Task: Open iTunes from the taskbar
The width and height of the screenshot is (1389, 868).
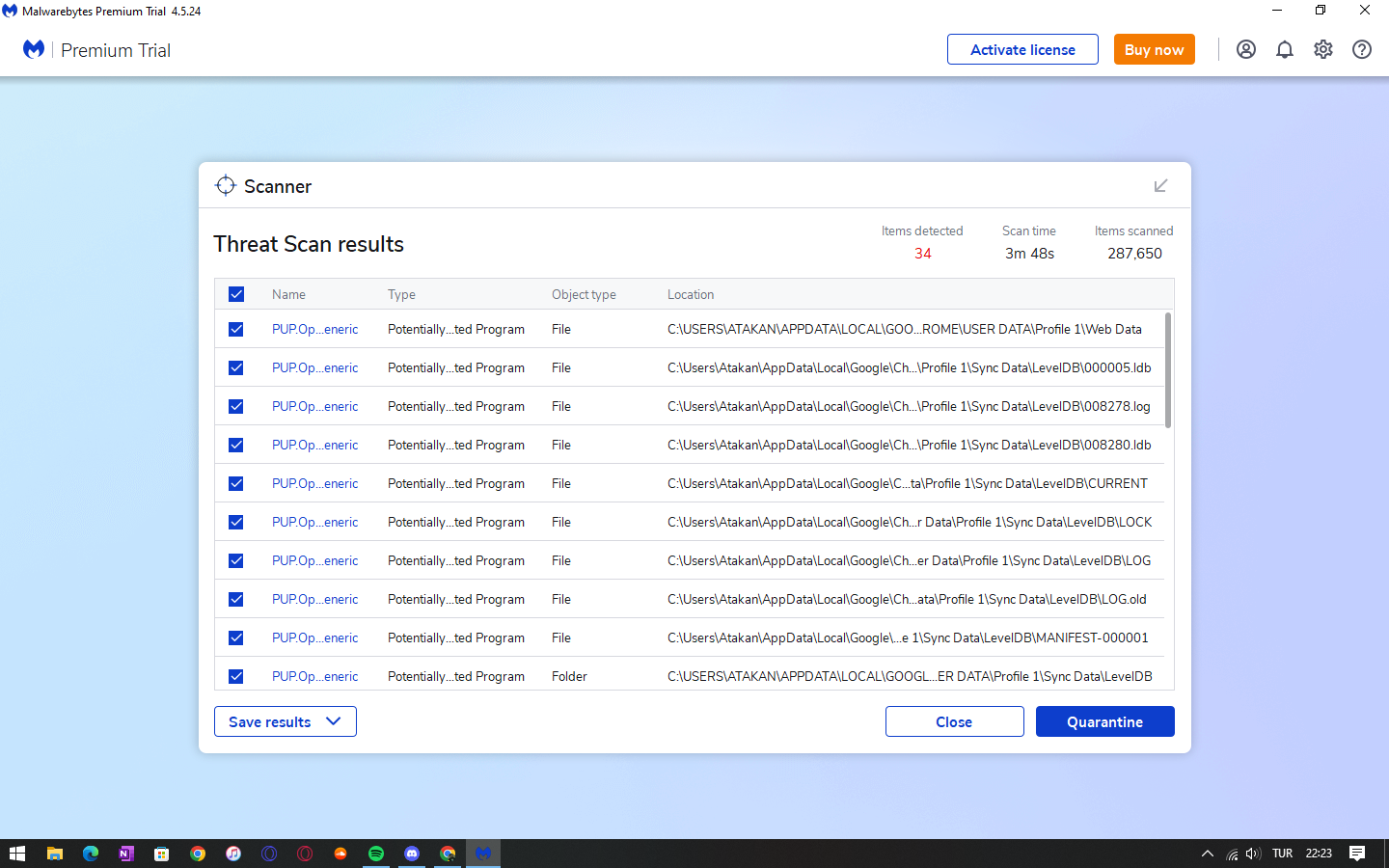Action: coord(233,854)
